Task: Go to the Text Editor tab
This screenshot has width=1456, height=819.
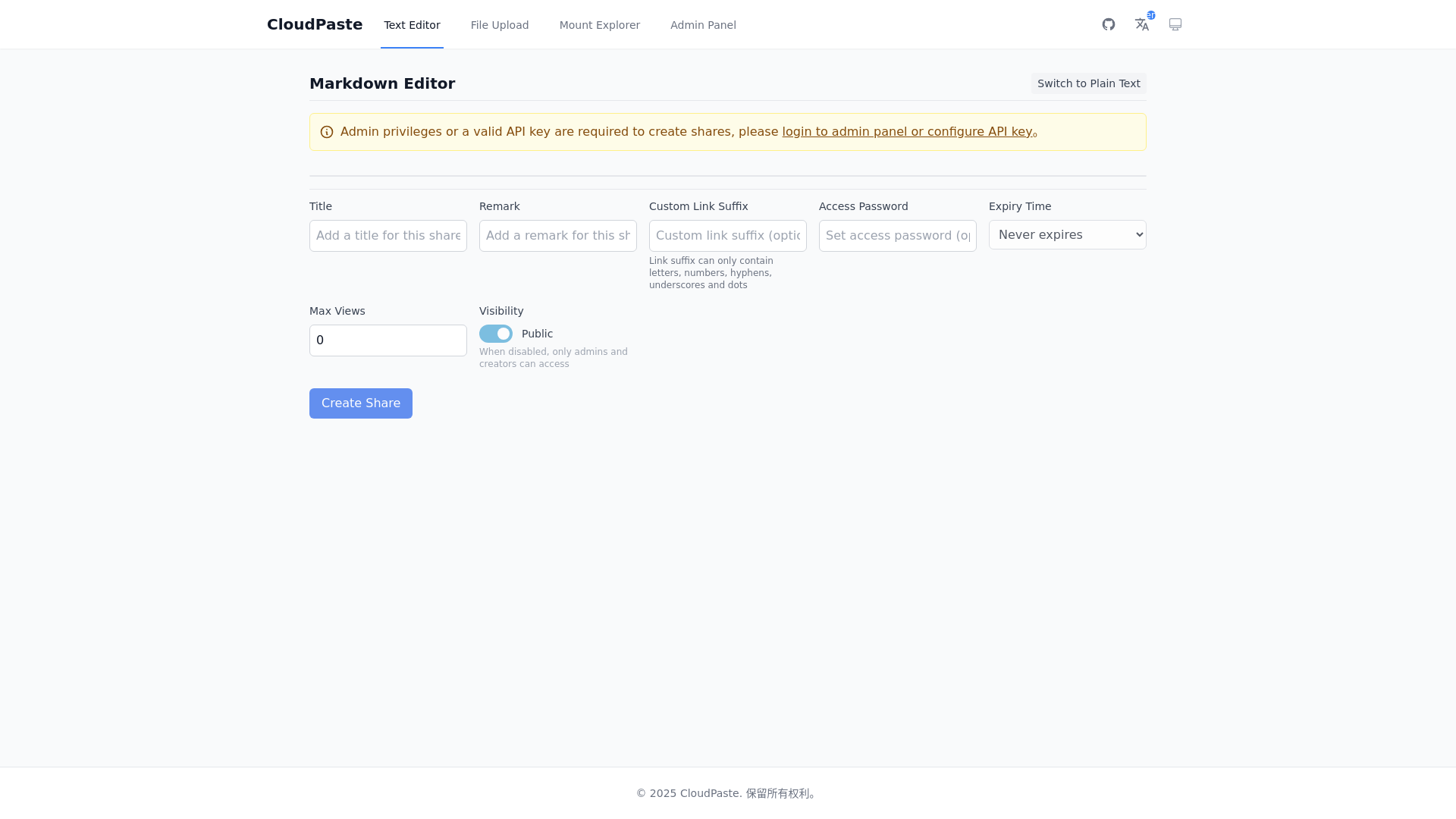Action: [x=412, y=25]
